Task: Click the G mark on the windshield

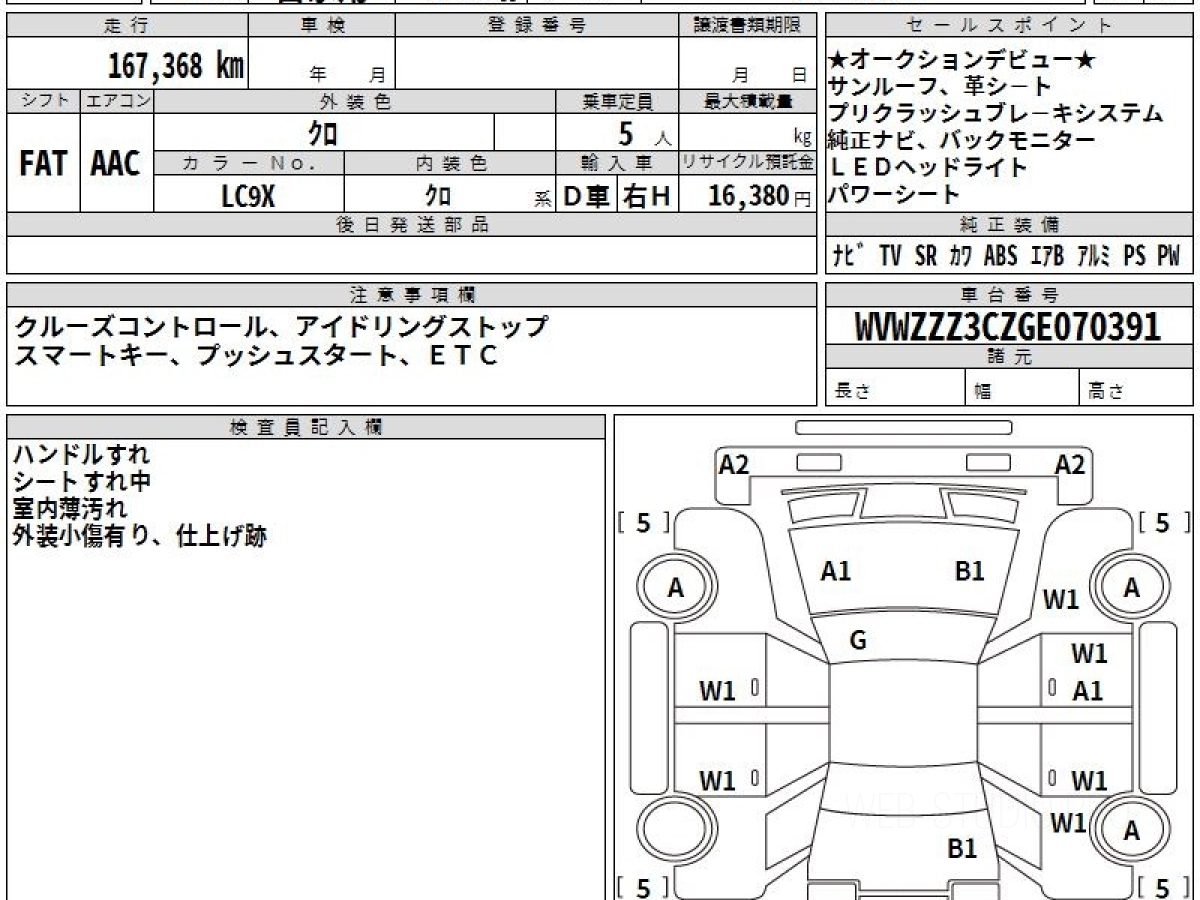Action: (857, 640)
